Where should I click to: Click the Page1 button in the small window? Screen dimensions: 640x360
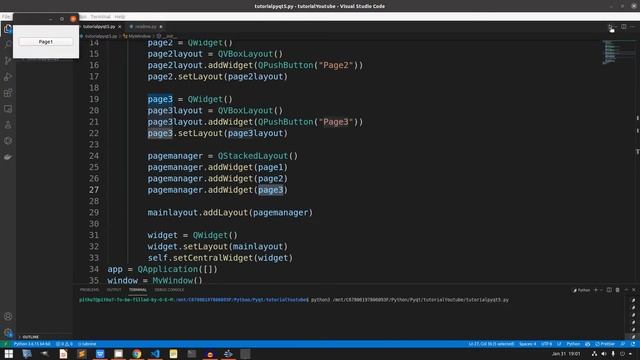(x=46, y=42)
